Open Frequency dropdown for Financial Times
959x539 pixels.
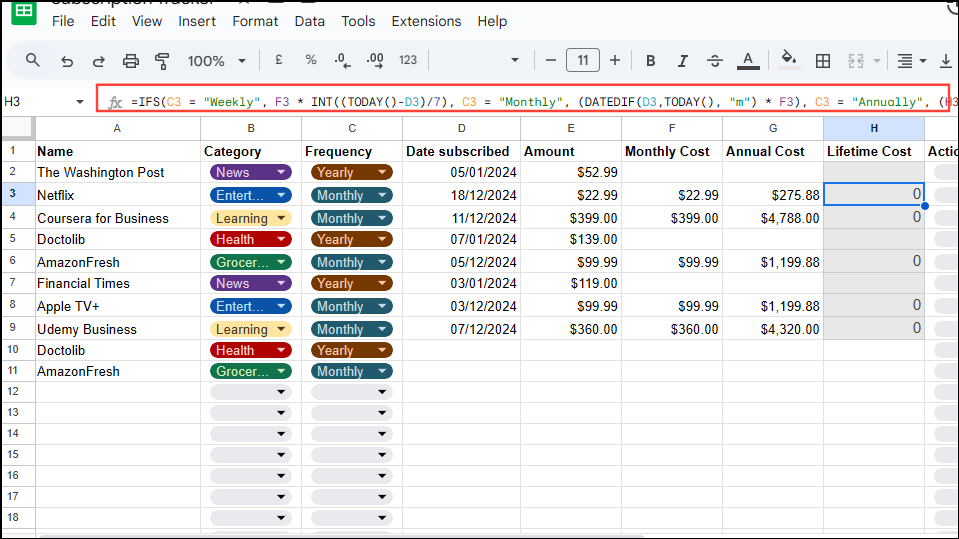coord(352,284)
